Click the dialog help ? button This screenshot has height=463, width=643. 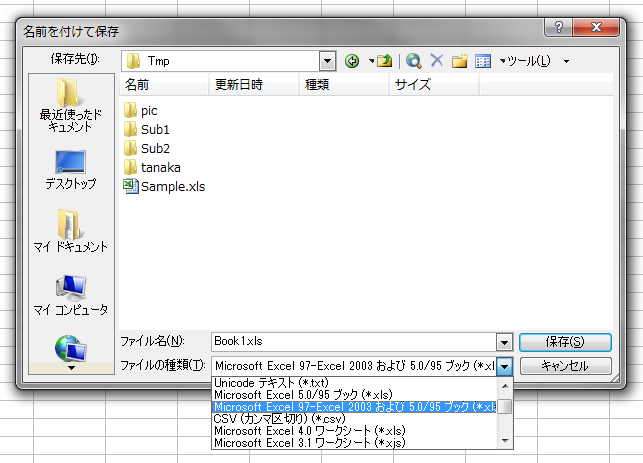(x=559, y=27)
